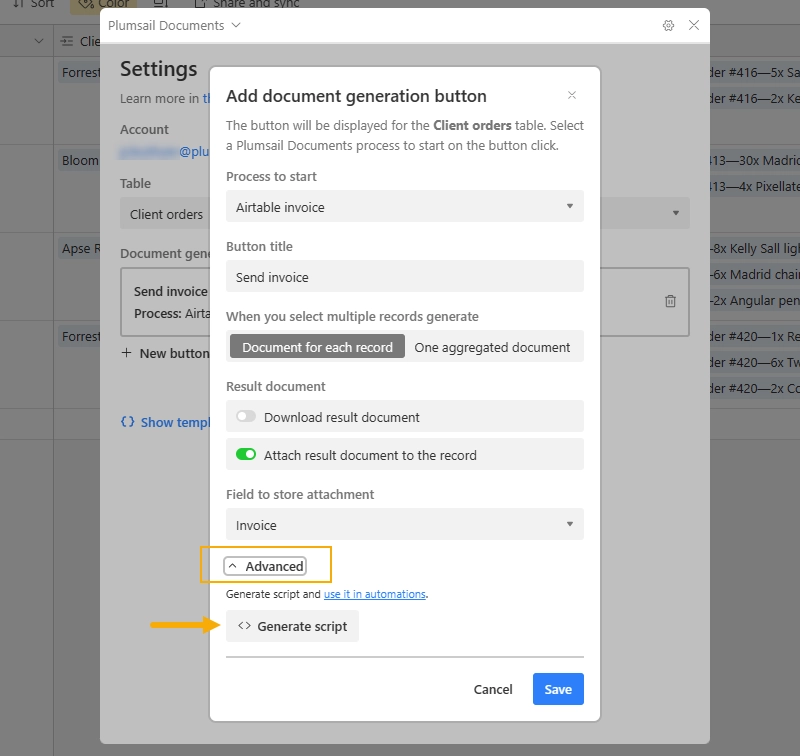Click Cancel in the dialog

pos(493,689)
